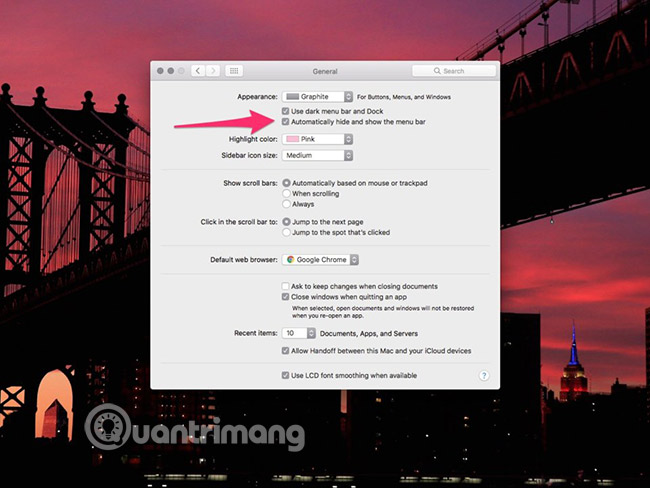
Task: Click the Highlight color label
Action: click(253, 139)
